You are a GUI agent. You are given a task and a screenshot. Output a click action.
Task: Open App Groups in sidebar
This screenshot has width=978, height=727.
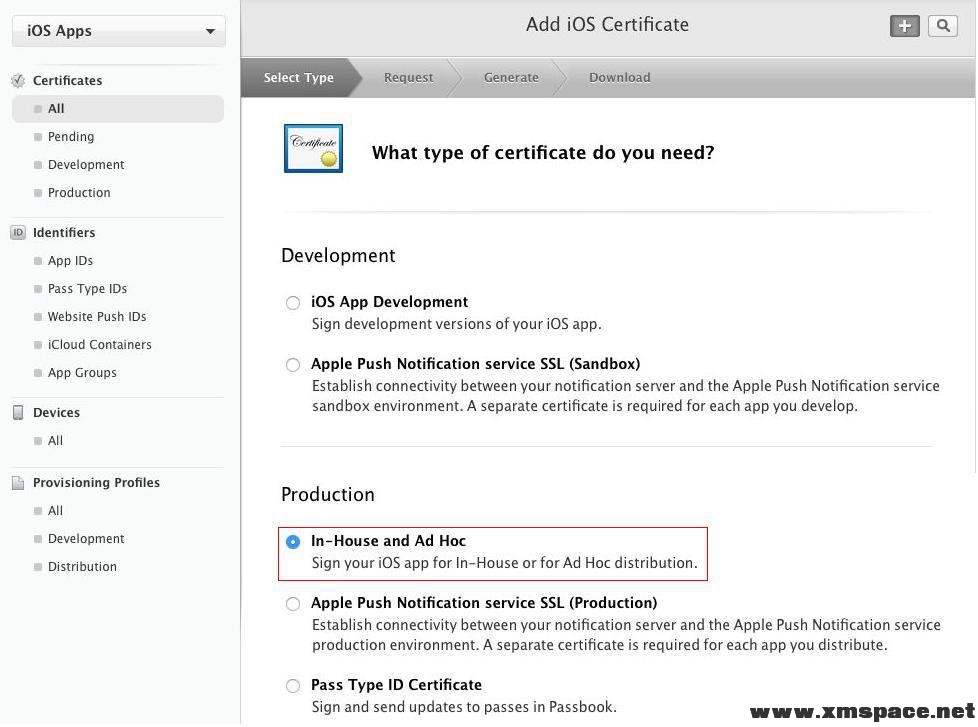tap(82, 373)
